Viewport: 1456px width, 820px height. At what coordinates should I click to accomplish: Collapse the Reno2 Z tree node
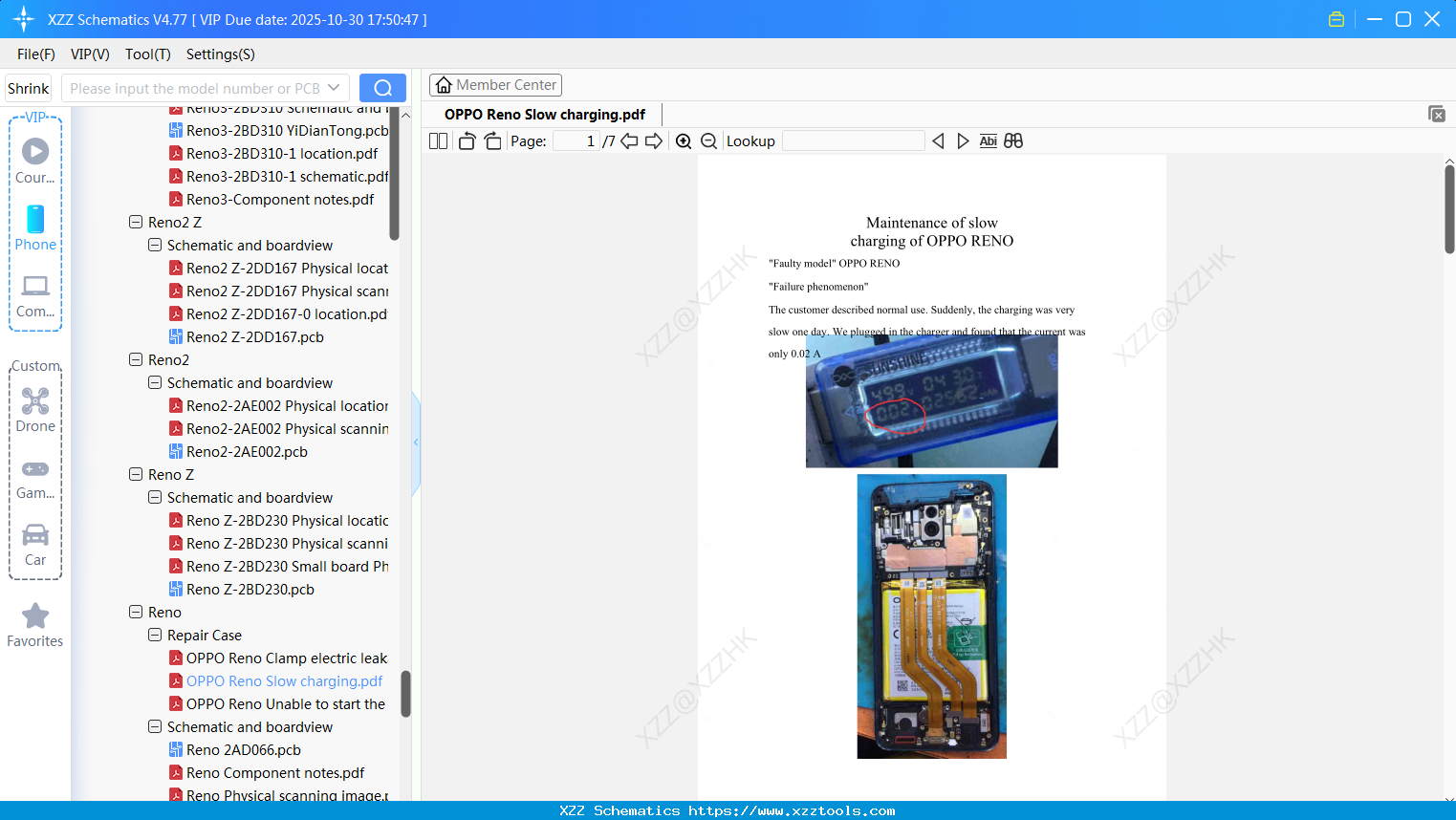click(x=136, y=222)
